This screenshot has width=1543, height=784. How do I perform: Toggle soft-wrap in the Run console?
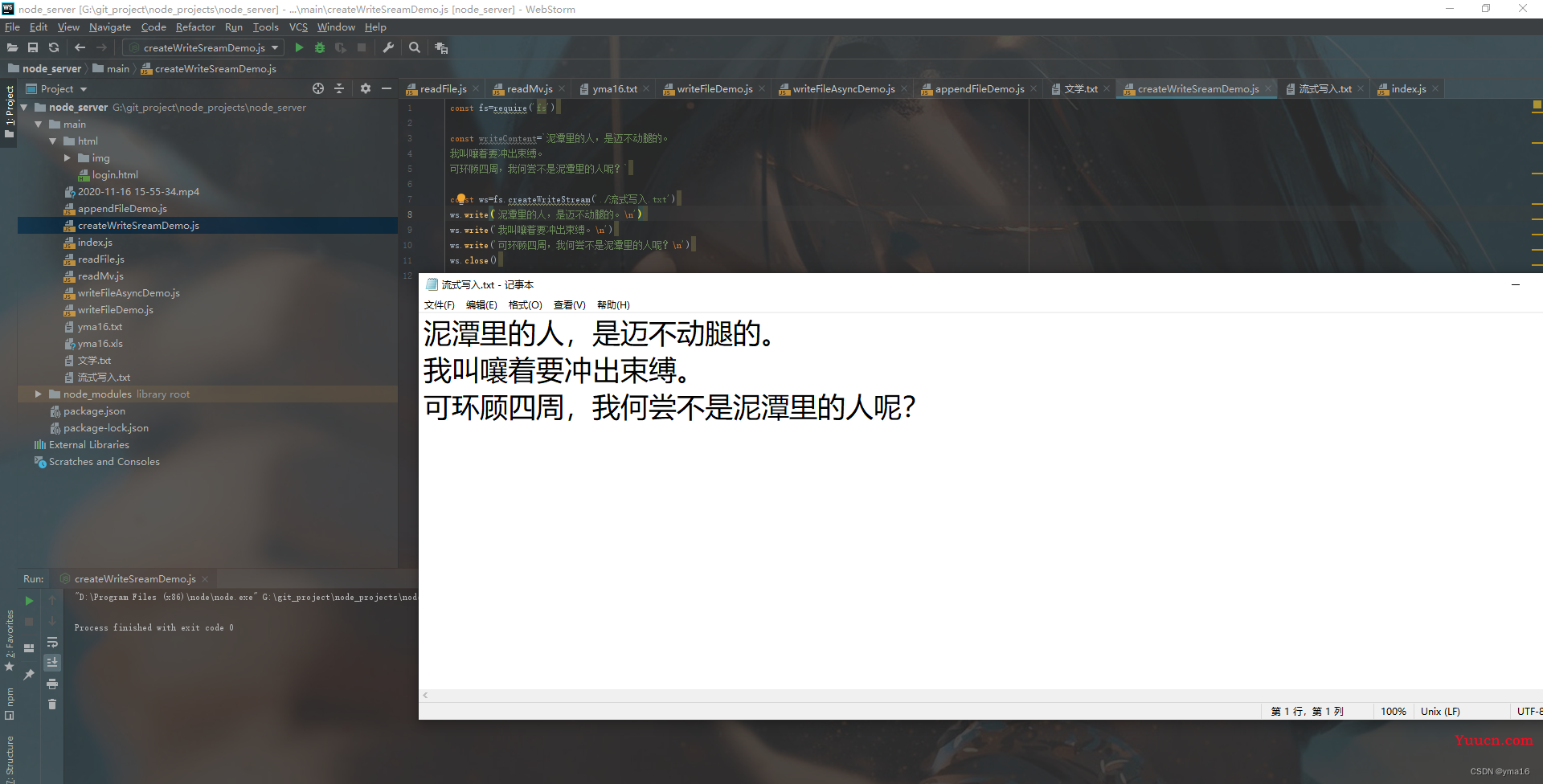point(52,642)
